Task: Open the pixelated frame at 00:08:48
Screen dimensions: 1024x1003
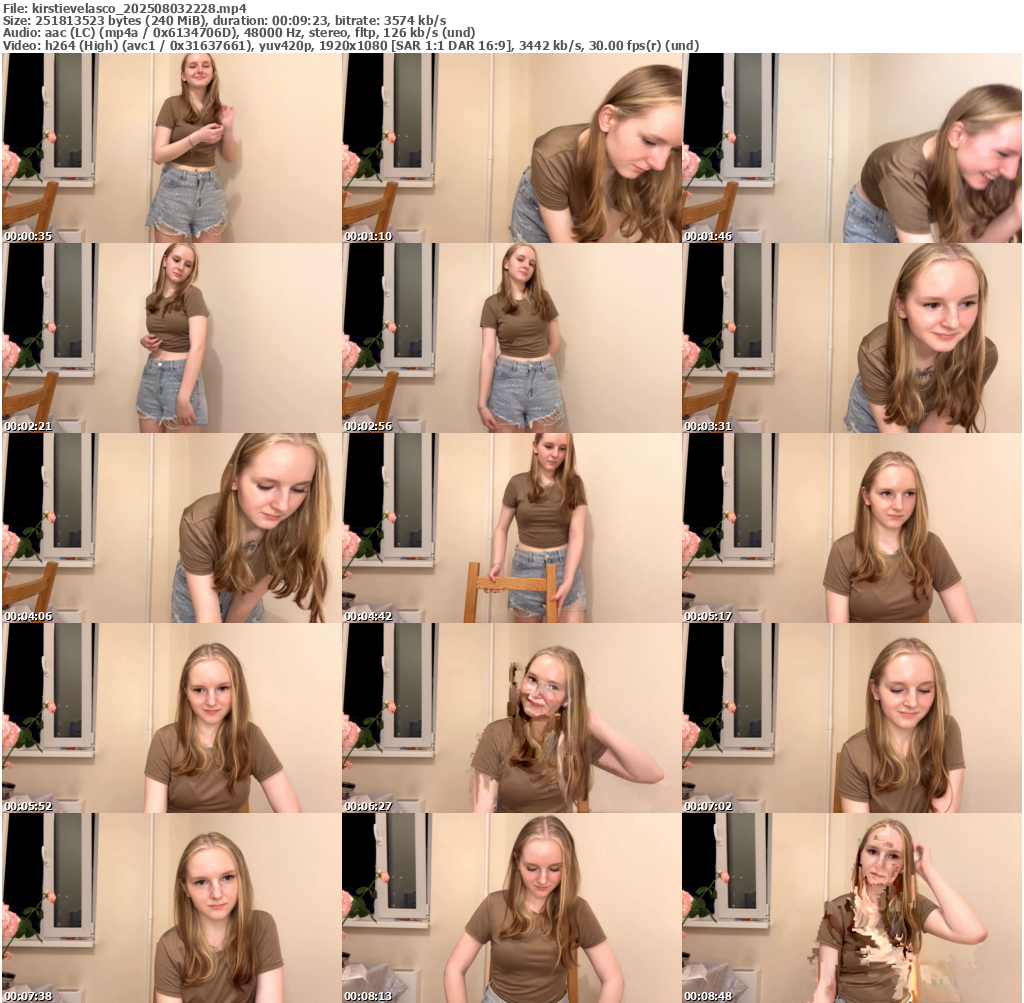Action: (852, 907)
